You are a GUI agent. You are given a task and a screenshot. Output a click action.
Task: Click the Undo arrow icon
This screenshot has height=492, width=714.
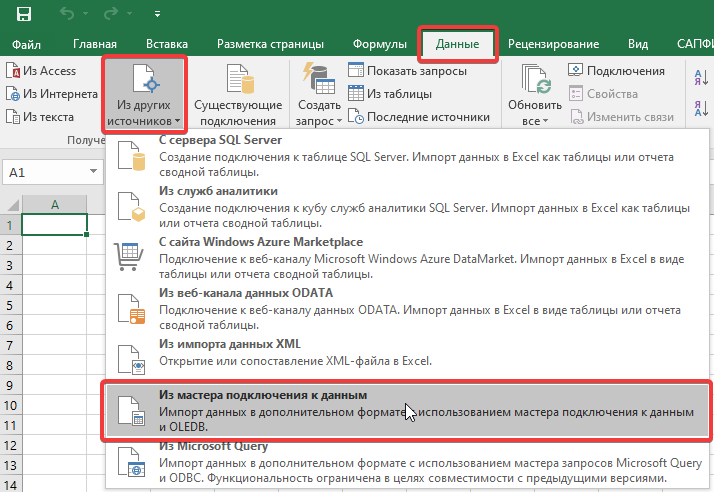(x=67, y=14)
